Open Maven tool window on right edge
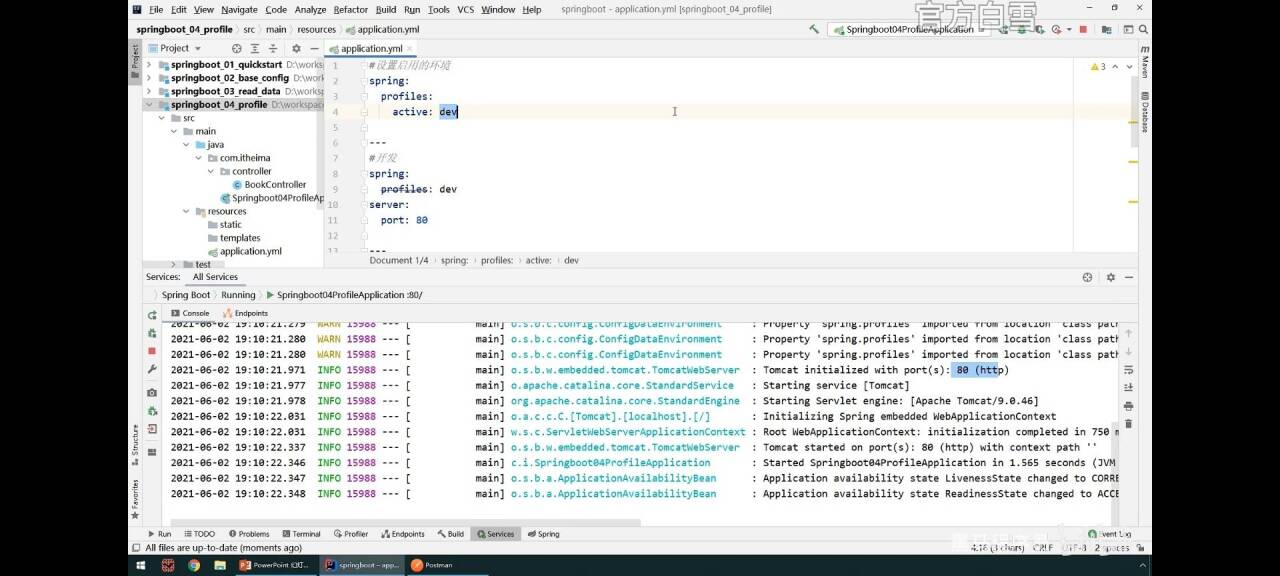Screen dimensions: 1280x576 [x=1144, y=61]
